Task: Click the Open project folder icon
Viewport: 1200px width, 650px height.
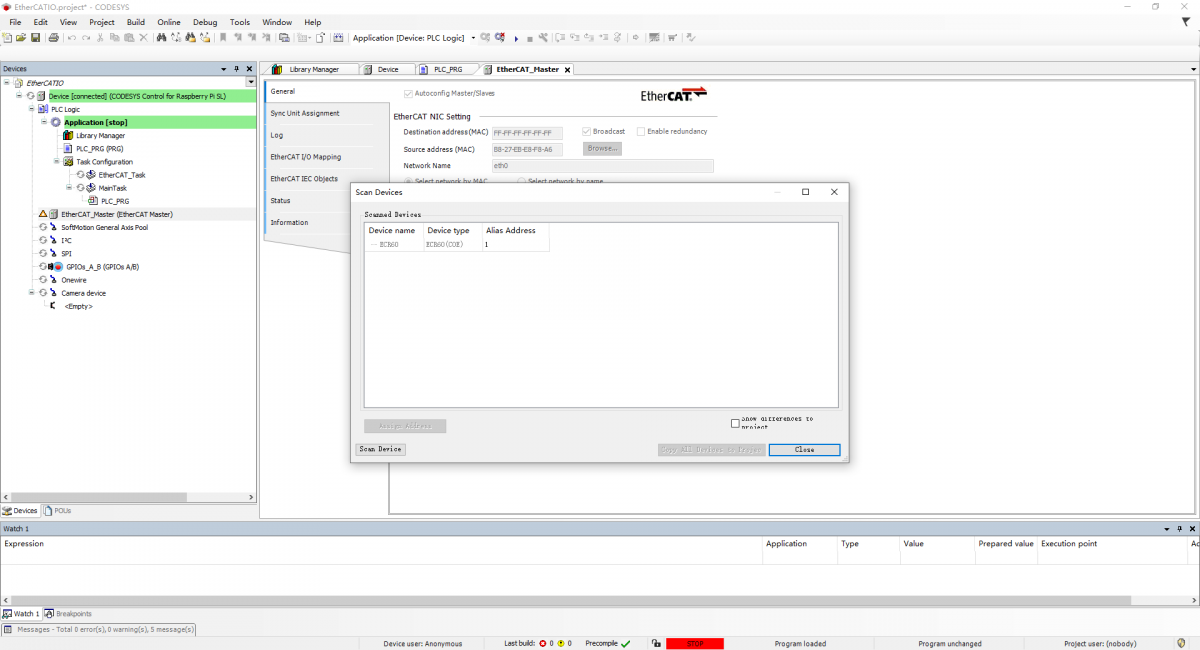Action: [x=21, y=38]
